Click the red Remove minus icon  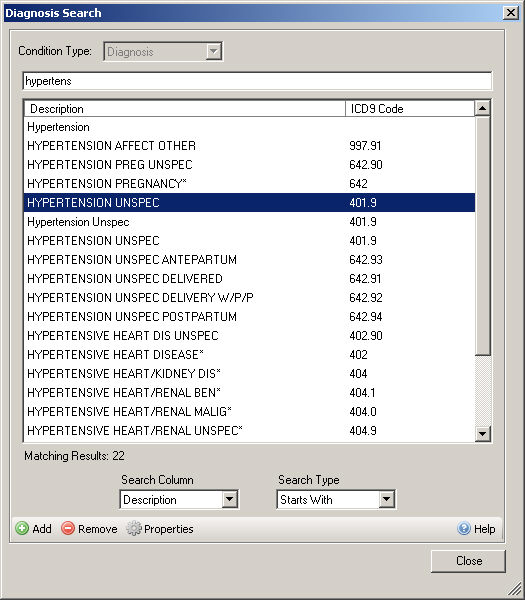coord(68,528)
